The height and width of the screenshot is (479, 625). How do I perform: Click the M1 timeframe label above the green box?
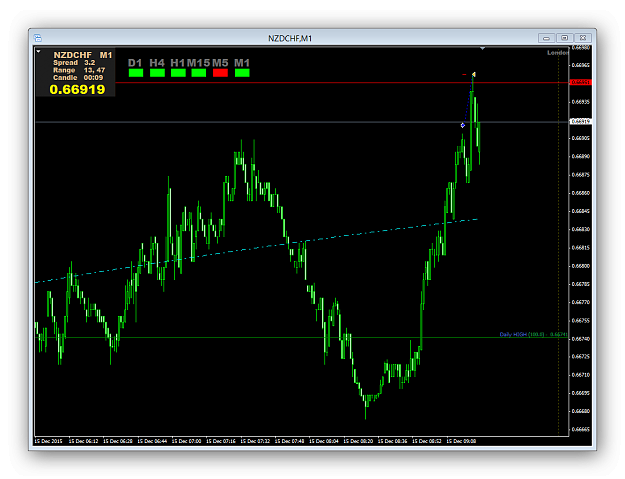[x=242, y=63]
